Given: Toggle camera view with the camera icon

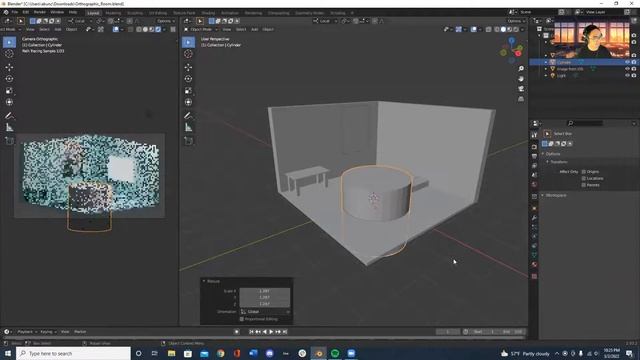Looking at the screenshot, I should tap(521, 89).
